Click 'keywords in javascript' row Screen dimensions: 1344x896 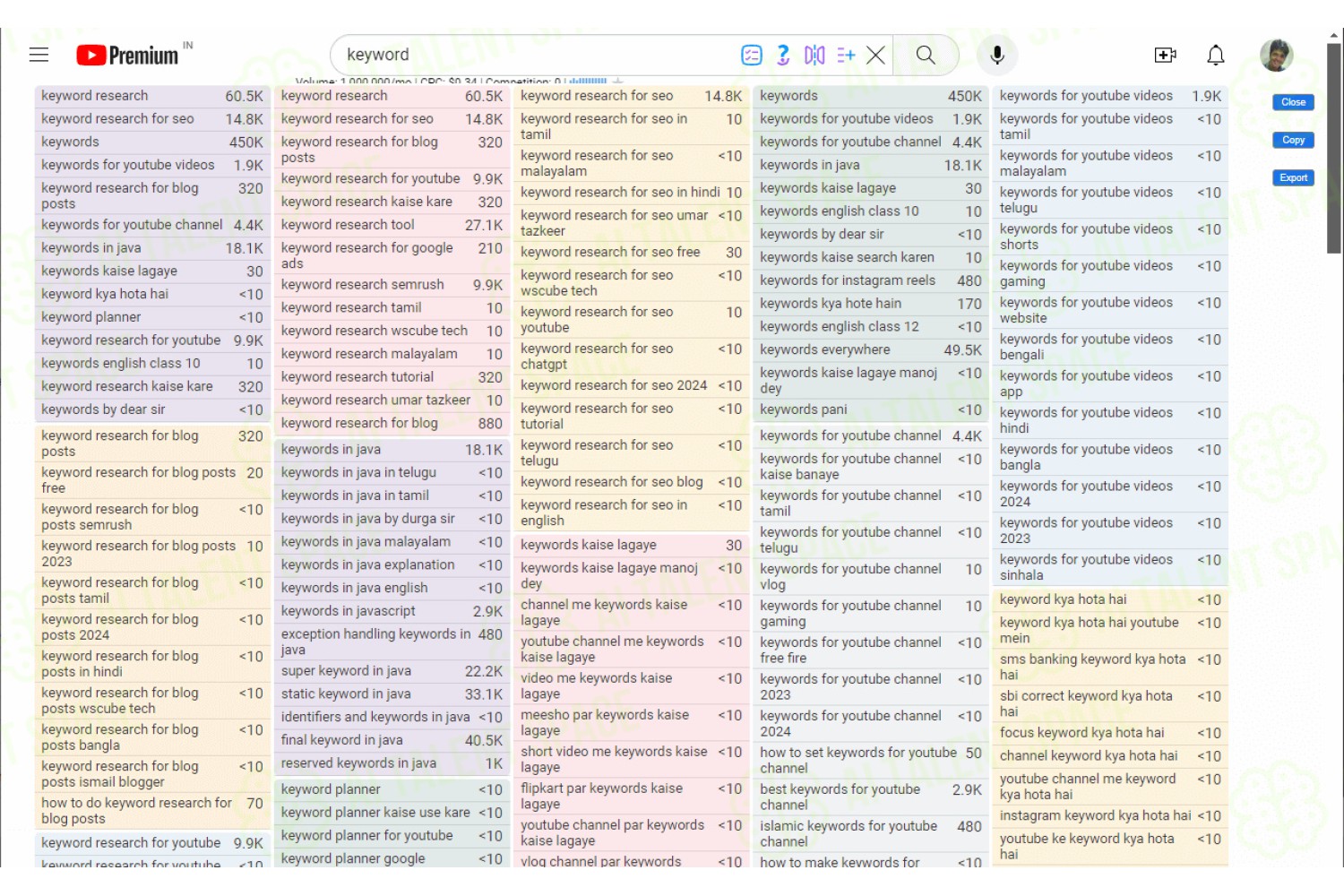[x=392, y=611]
